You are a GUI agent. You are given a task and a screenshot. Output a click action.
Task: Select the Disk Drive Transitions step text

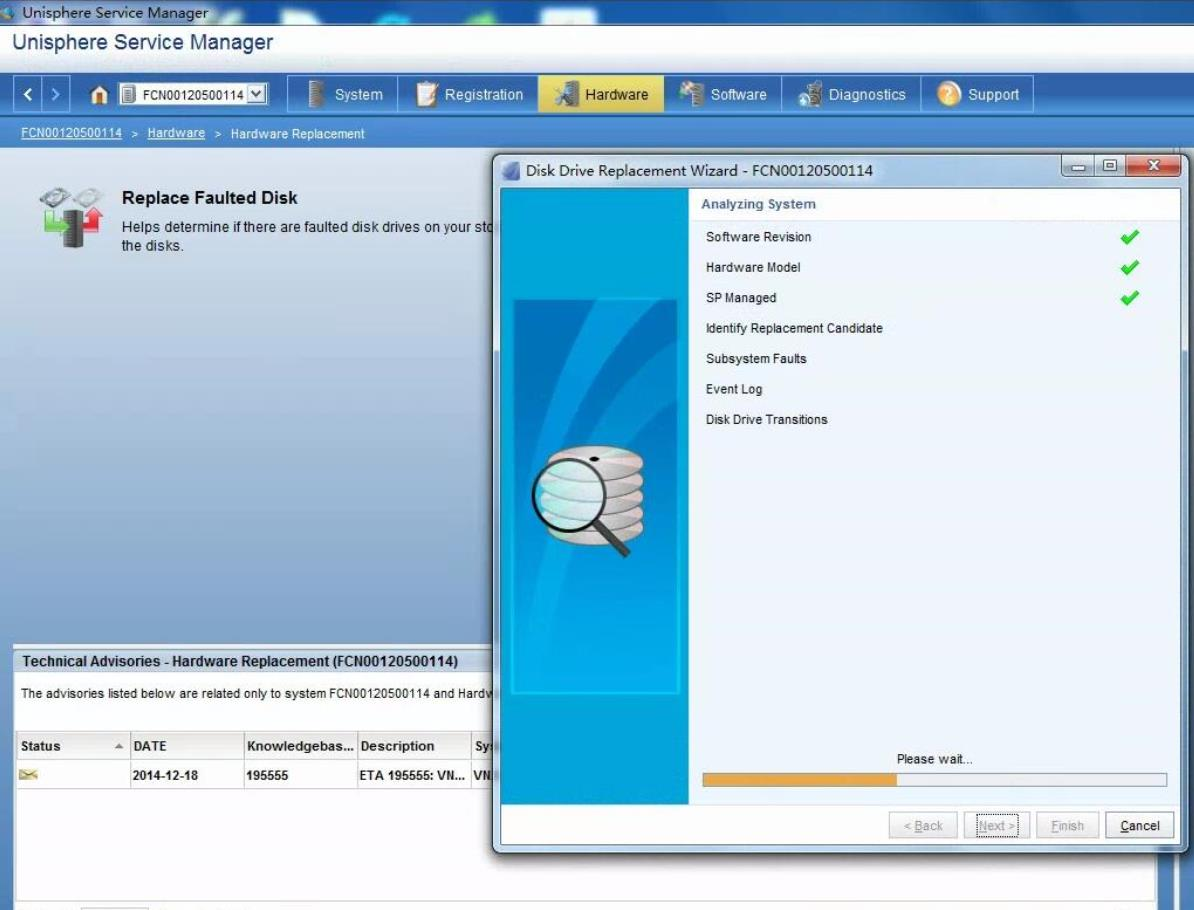click(767, 420)
